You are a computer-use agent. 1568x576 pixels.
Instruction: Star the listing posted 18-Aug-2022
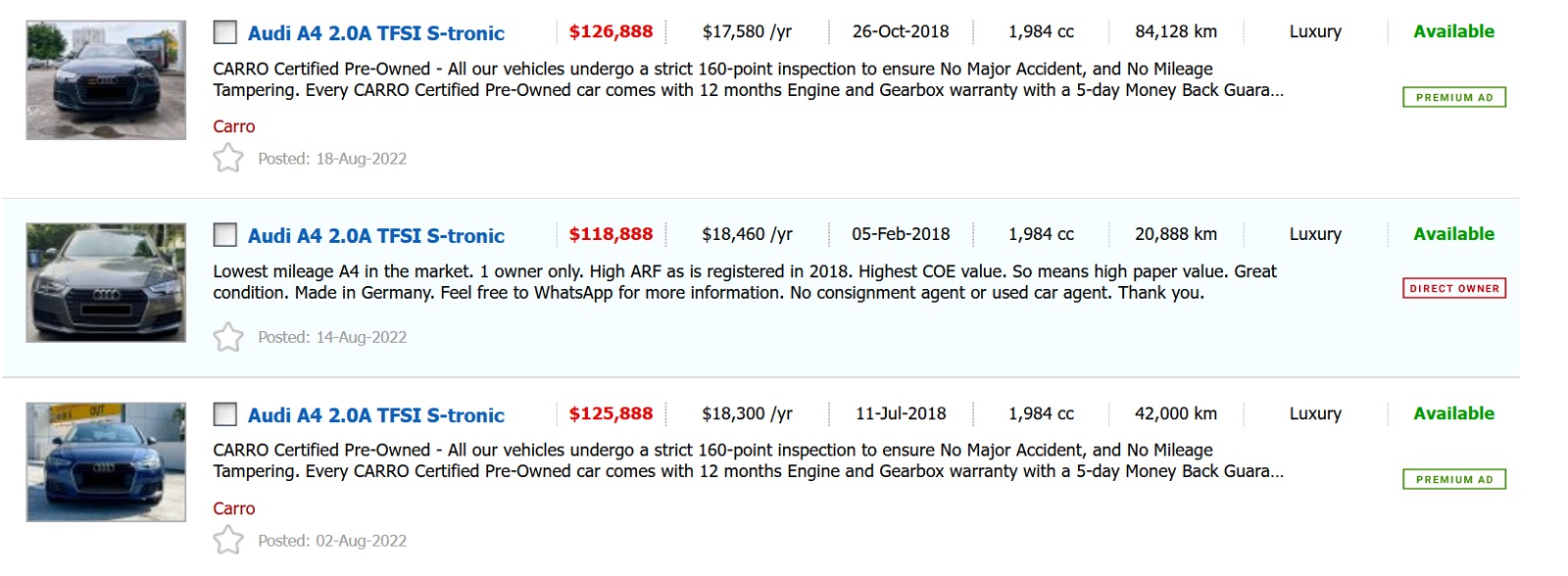pos(228,158)
